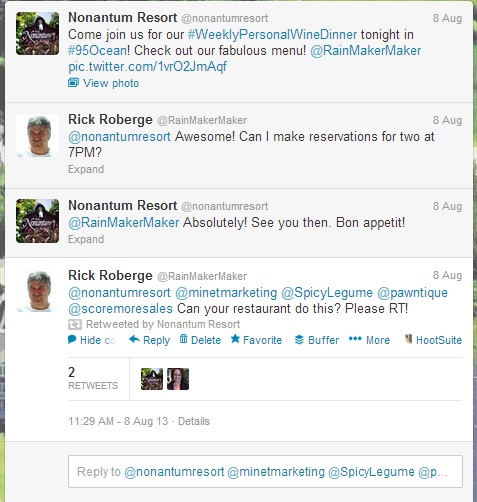Click Rick Roberge's profile photo in first reply

(38, 136)
